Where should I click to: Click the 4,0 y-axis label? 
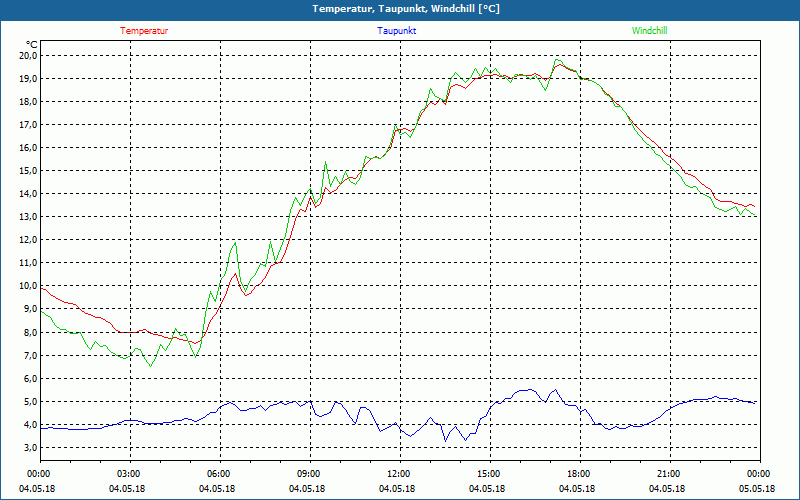click(30, 424)
